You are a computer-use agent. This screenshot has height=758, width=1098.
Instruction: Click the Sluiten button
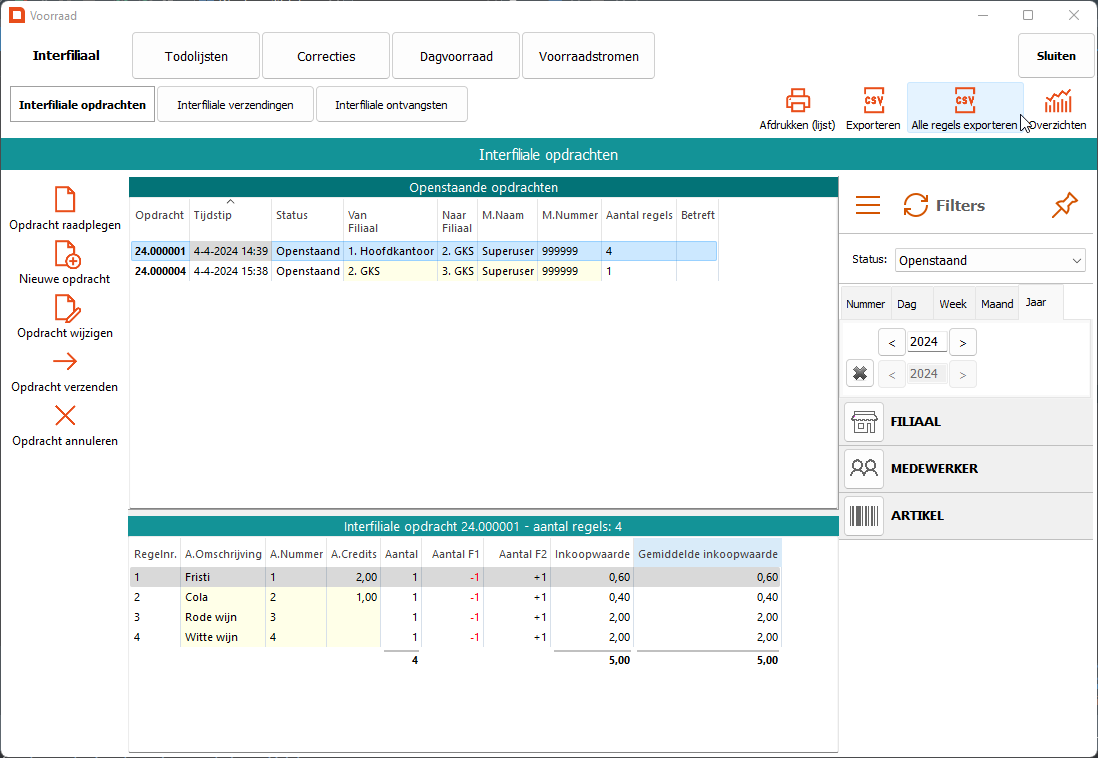pyautogui.click(x=1056, y=56)
